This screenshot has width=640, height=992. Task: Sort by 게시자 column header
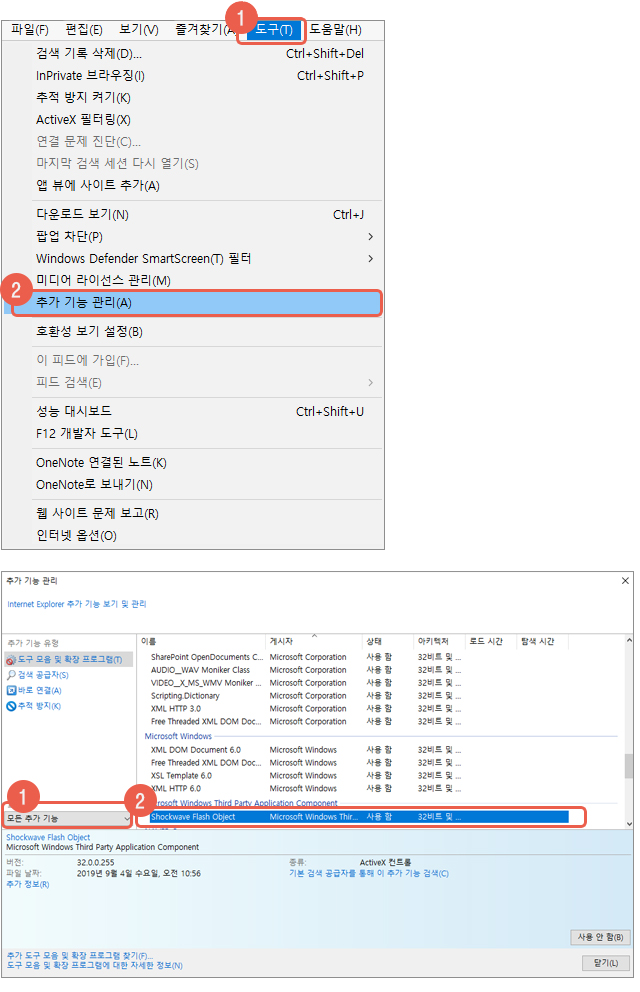click(314, 642)
